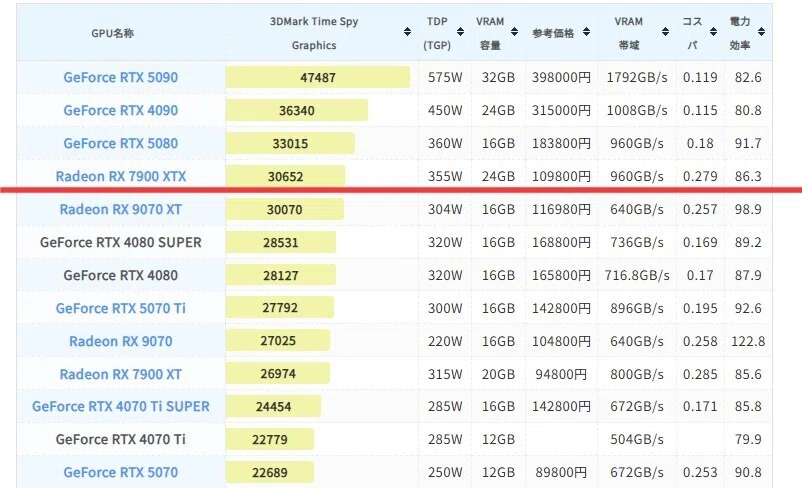Click the 0.285 cost performance value
The height and width of the screenshot is (488, 802).
[x=700, y=374]
